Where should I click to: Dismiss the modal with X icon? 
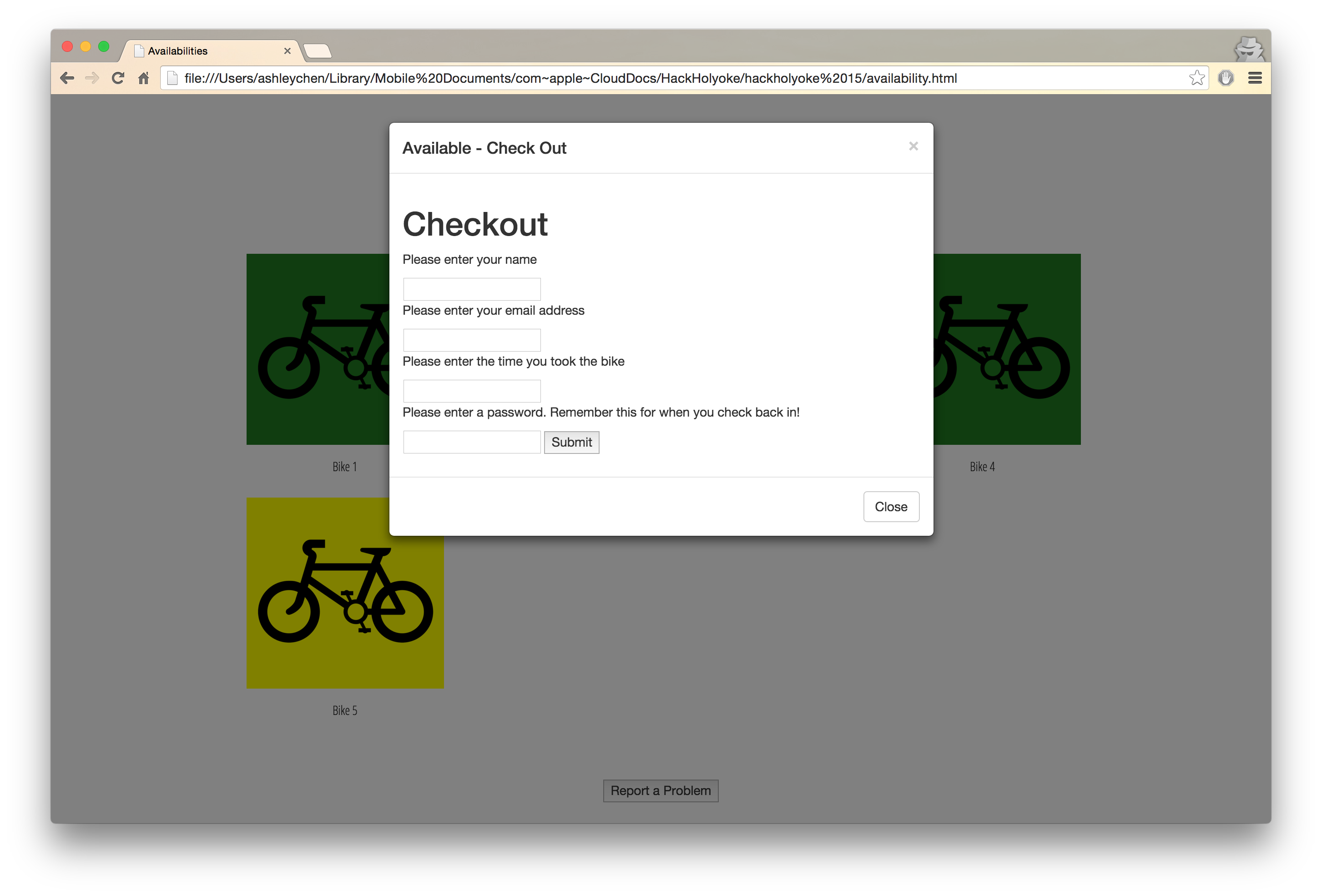tap(913, 146)
